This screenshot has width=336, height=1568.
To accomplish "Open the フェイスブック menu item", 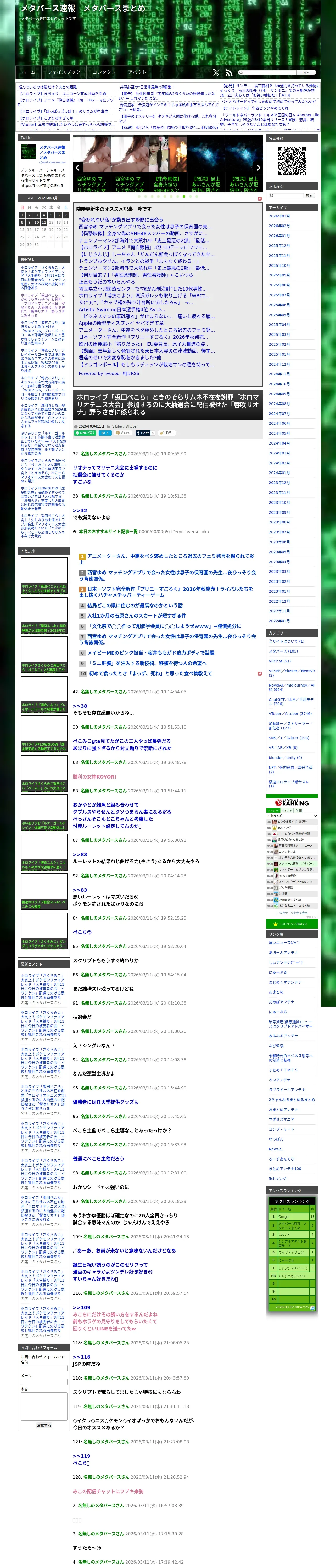I will [x=64, y=72].
